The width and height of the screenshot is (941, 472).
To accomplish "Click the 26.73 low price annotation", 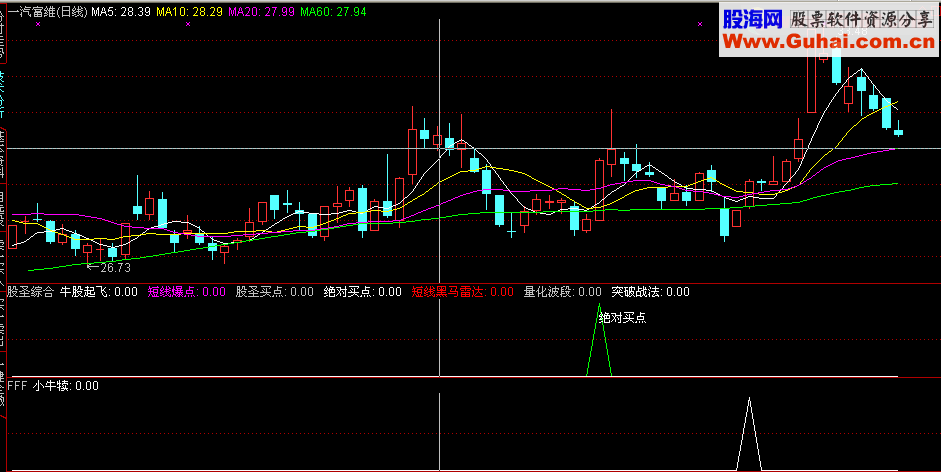I will pos(109,268).
